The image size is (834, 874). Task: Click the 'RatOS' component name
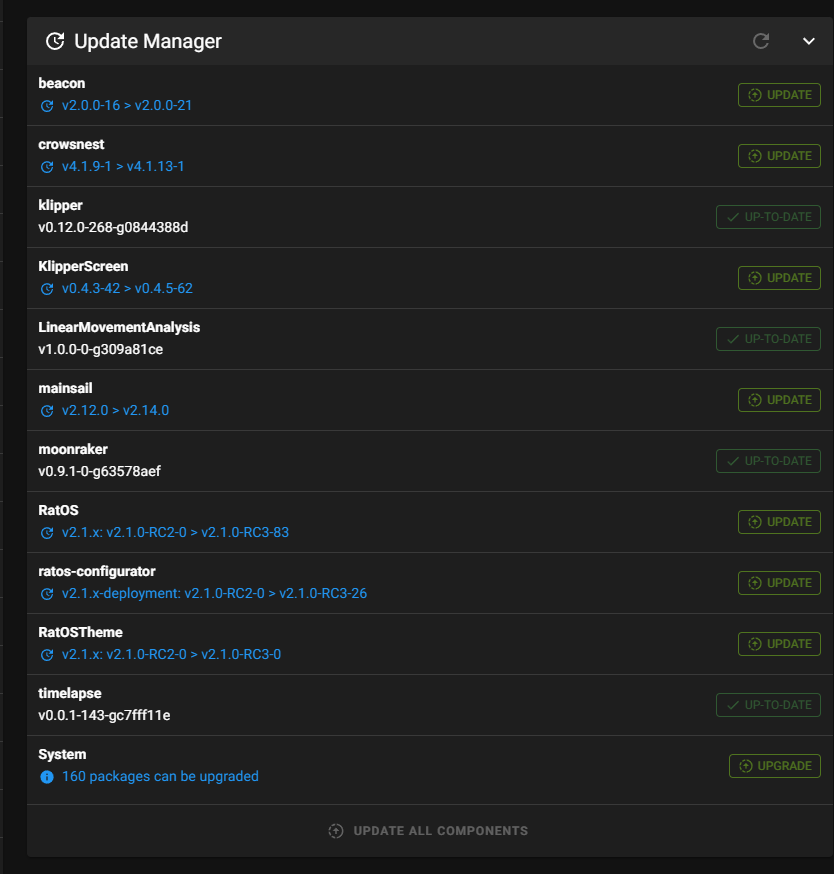click(59, 511)
